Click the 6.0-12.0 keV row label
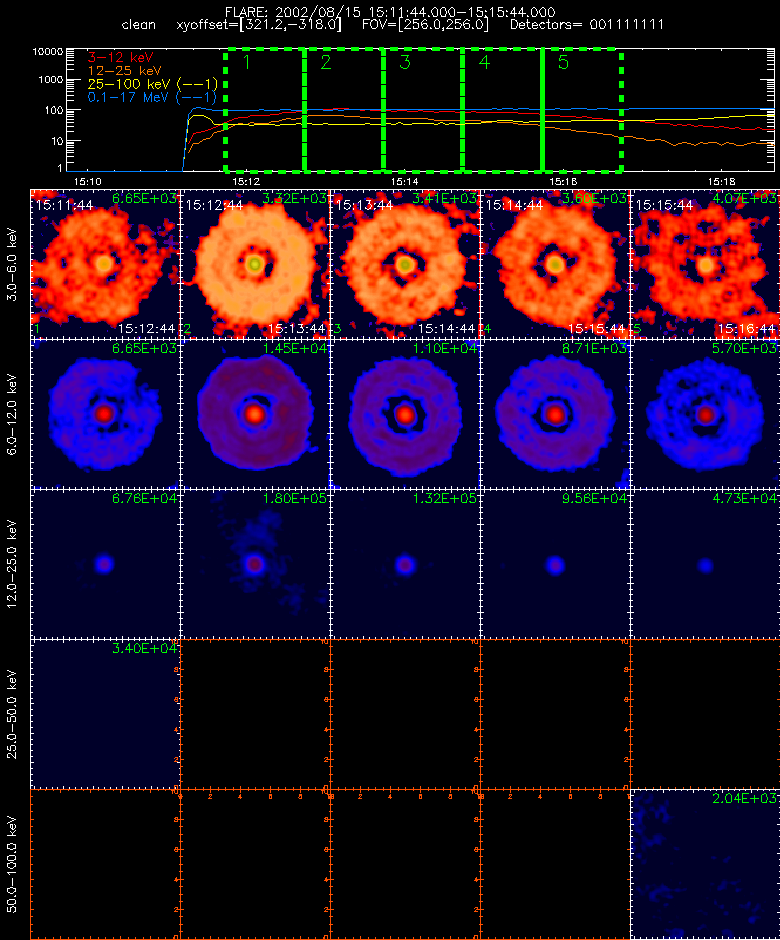Viewport: 780px width, 940px height. [12, 415]
